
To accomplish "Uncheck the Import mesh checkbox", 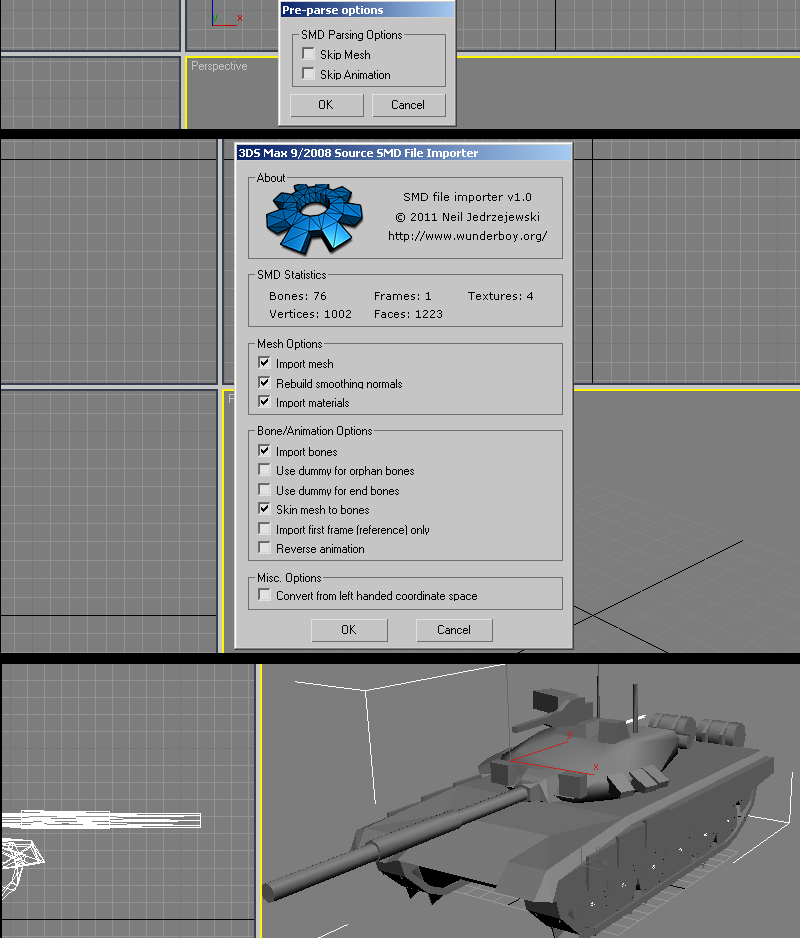I will tap(265, 364).
